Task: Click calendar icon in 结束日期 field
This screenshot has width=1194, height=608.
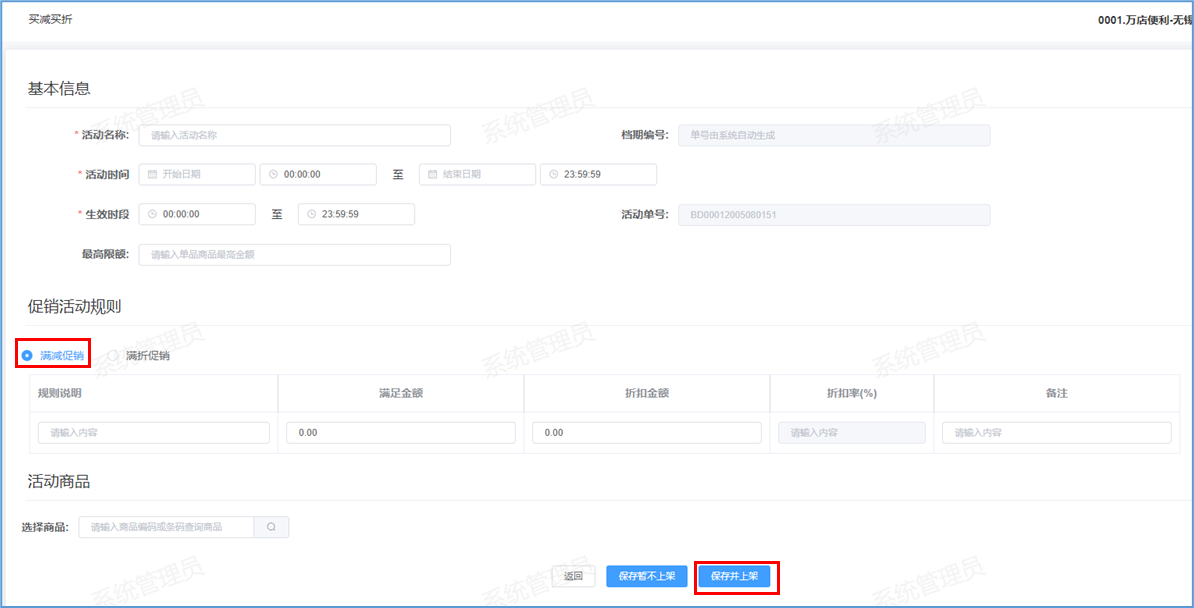Action: click(432, 174)
